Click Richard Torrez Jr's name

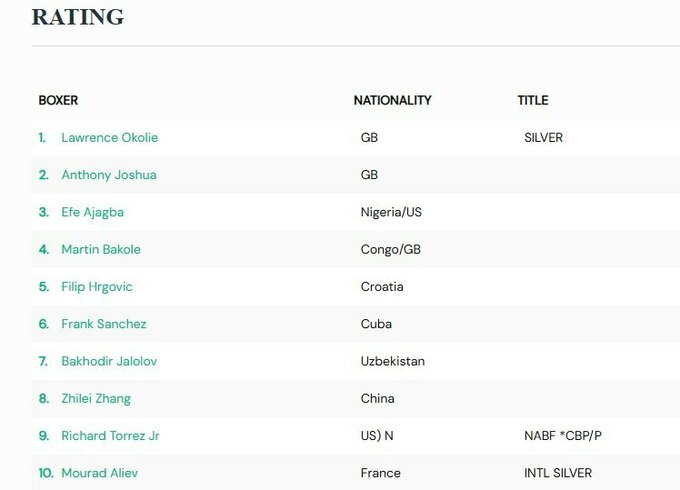click(110, 436)
